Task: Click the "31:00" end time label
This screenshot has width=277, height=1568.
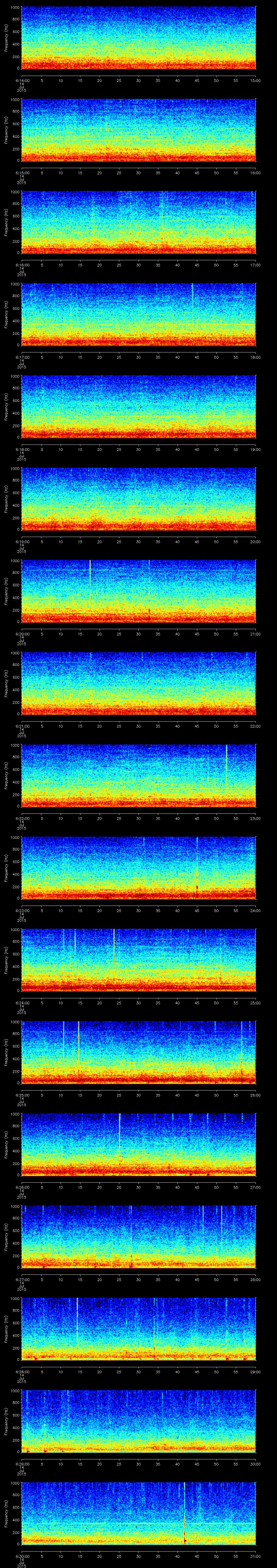Action: tap(256, 1556)
